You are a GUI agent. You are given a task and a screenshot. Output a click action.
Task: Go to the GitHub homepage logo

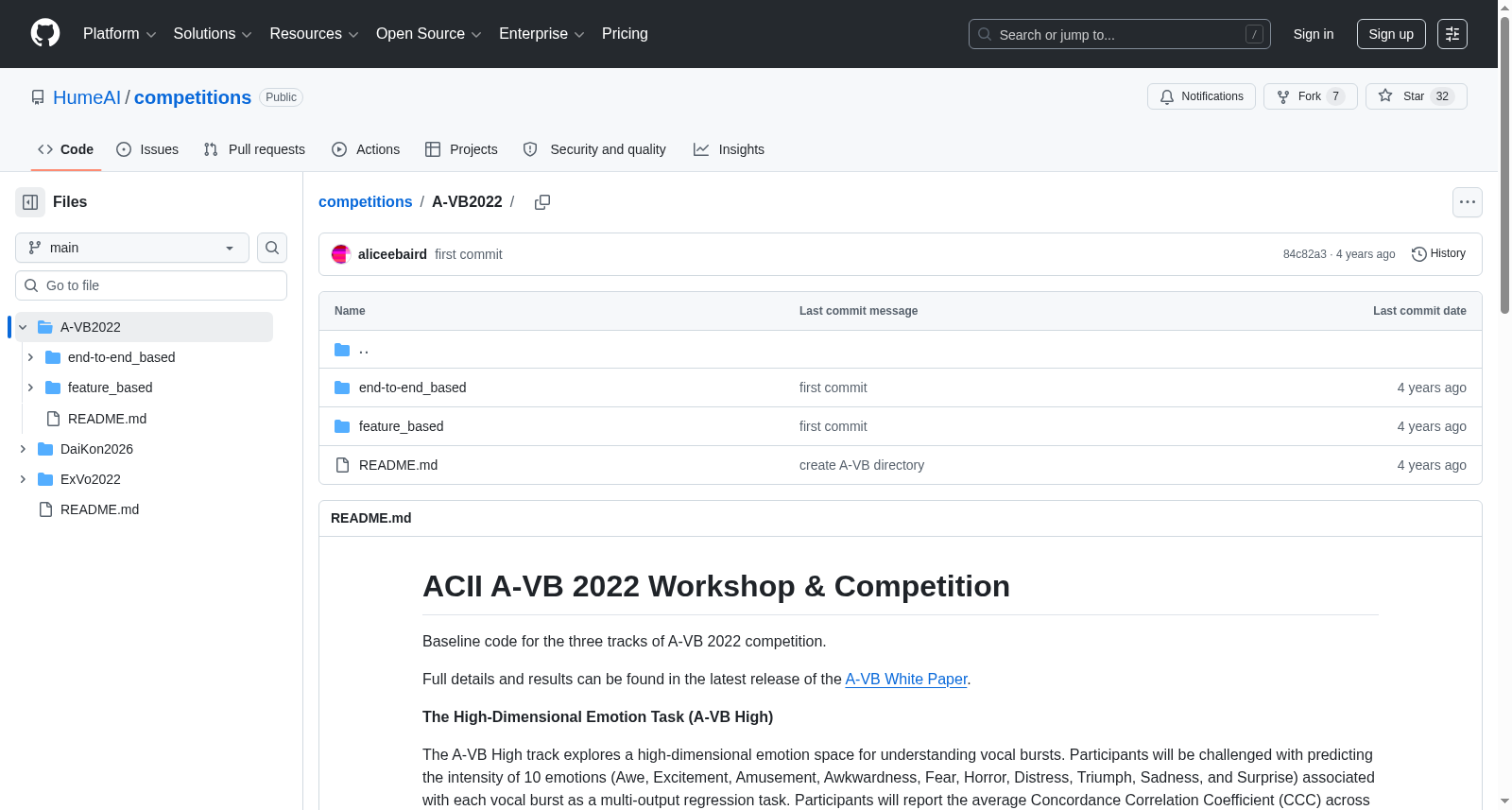click(x=45, y=34)
